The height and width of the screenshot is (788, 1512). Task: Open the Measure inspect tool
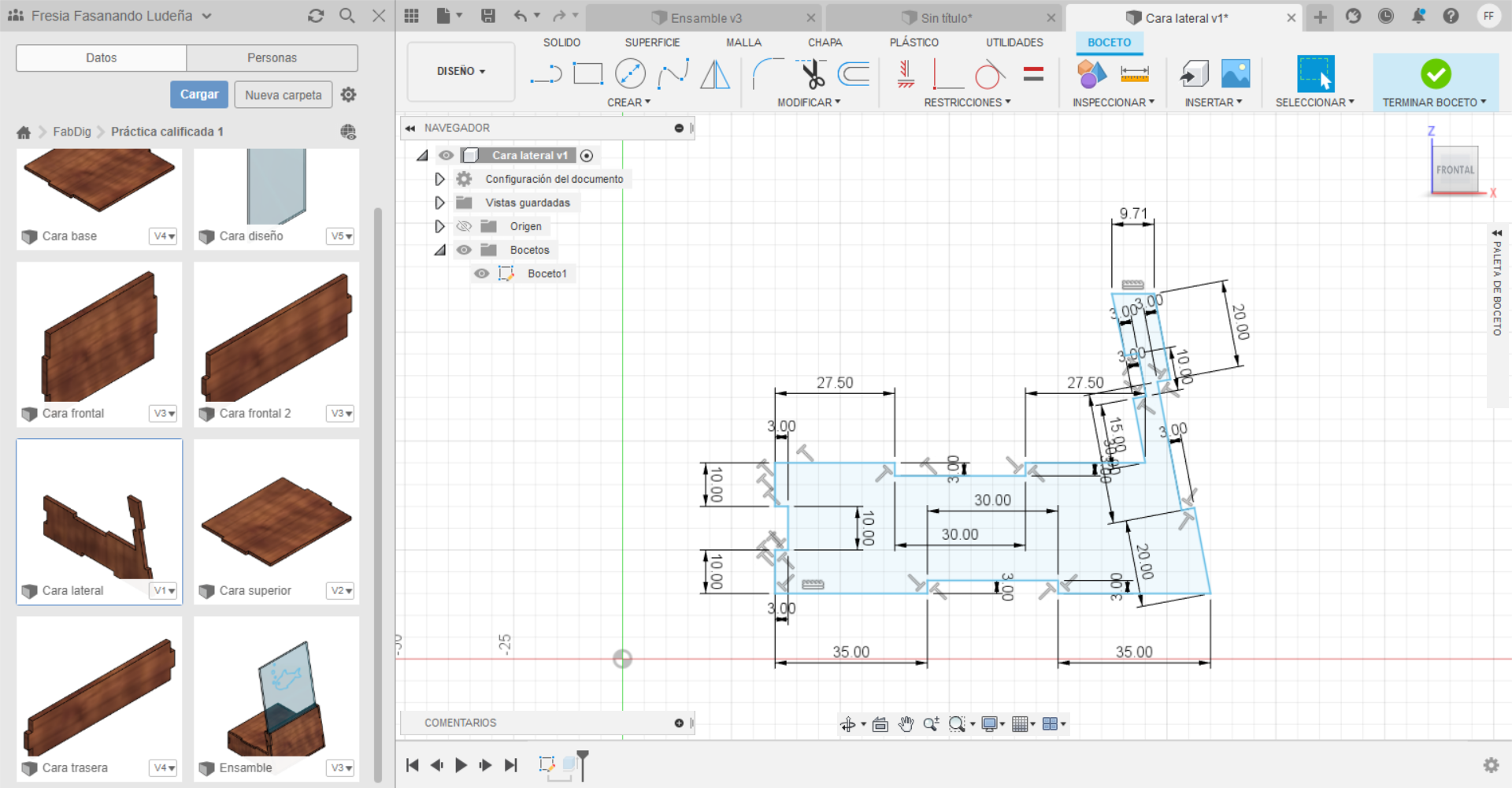[x=1134, y=74]
